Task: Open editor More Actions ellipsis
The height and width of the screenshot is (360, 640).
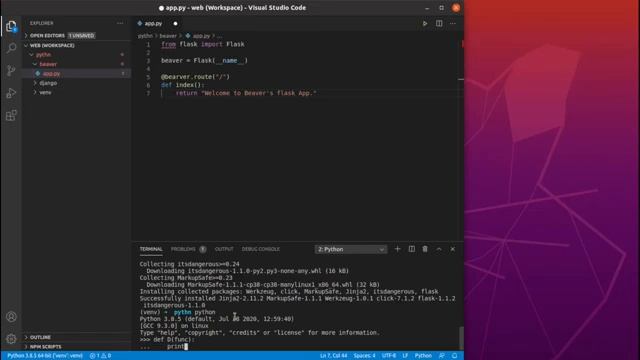Action: click(453, 24)
